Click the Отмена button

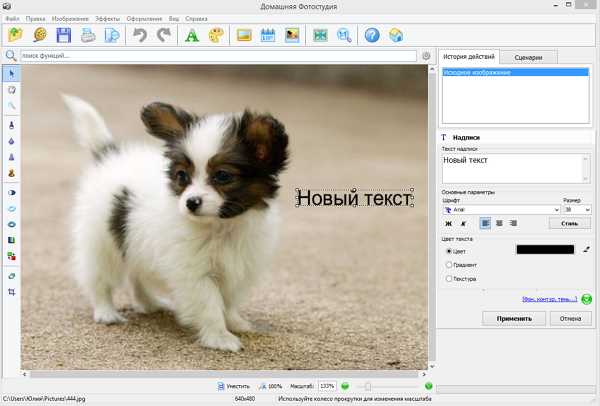(570, 318)
